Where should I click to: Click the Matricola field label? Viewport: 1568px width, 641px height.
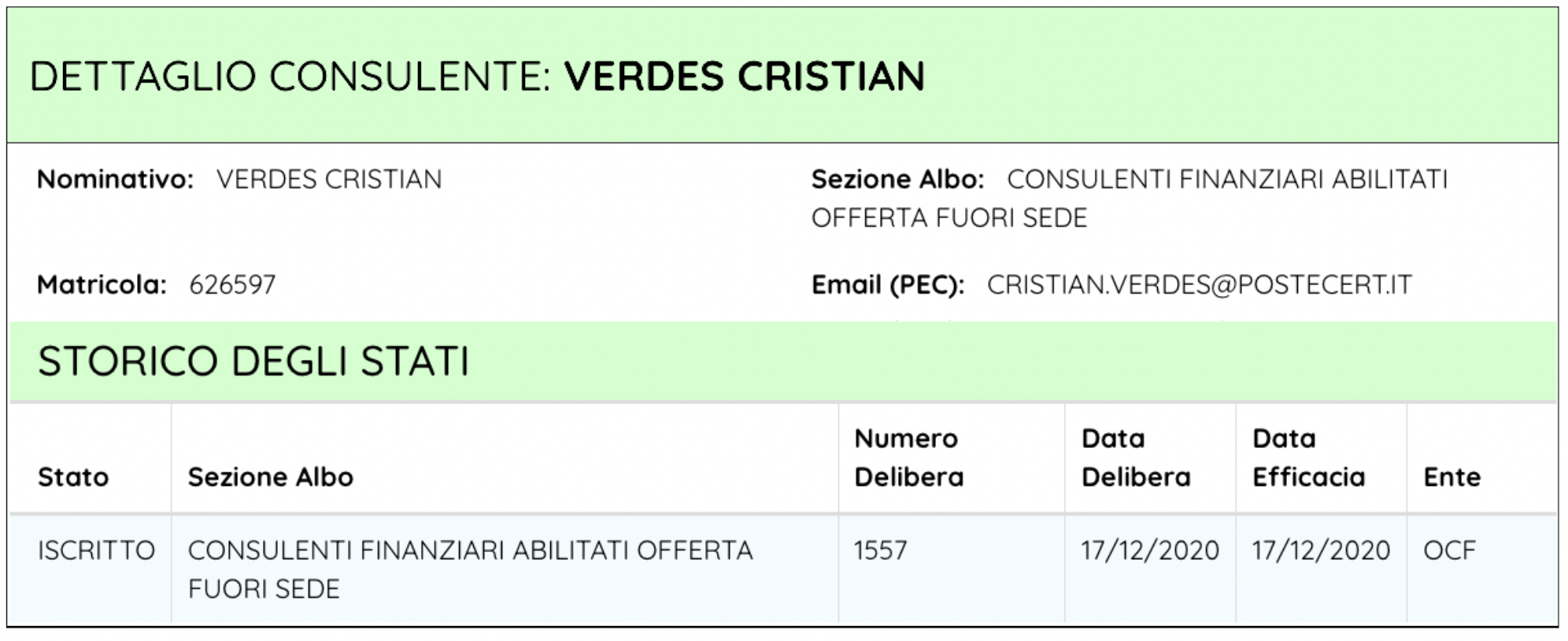(x=102, y=284)
